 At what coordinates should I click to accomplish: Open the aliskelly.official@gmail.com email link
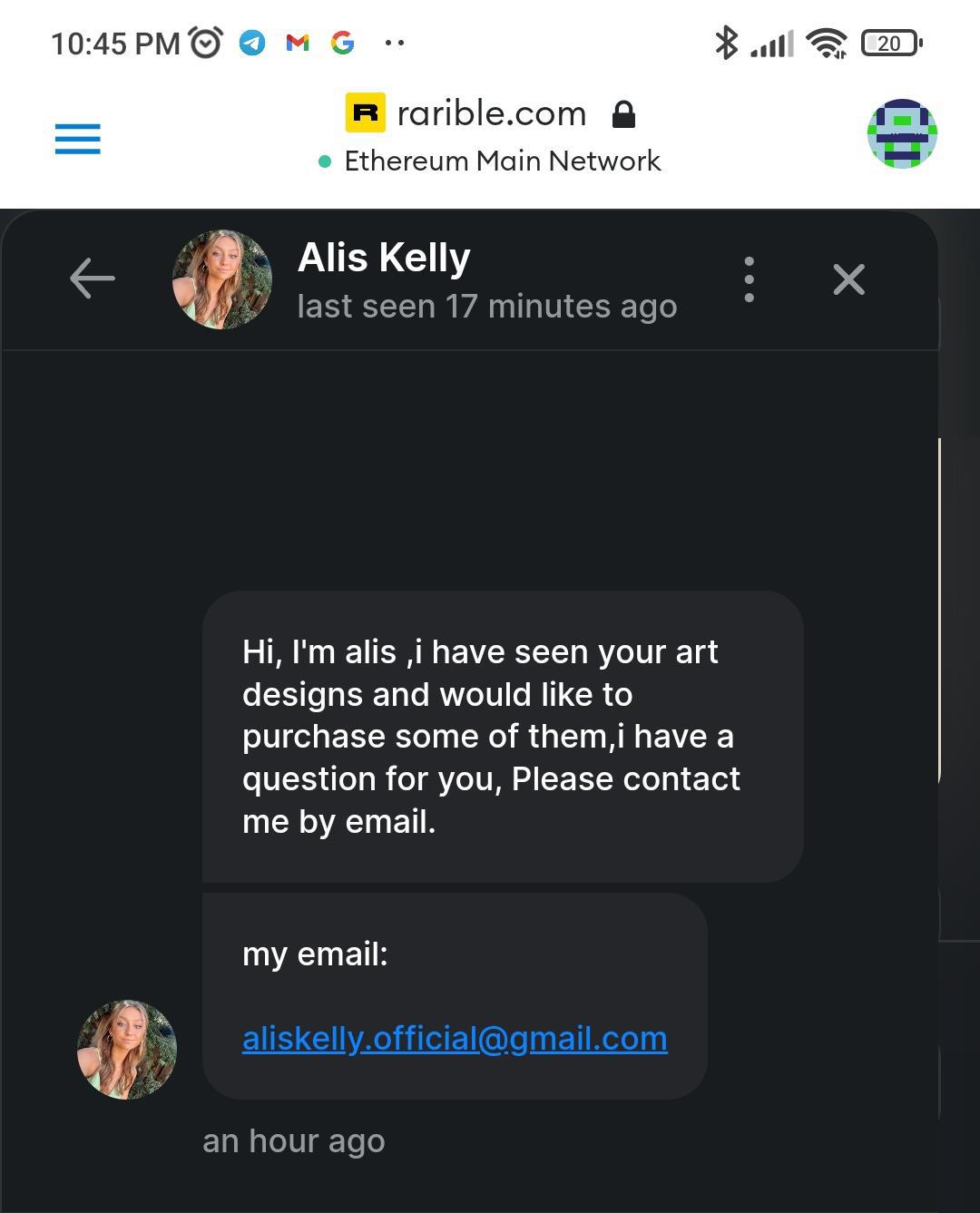coord(455,1038)
